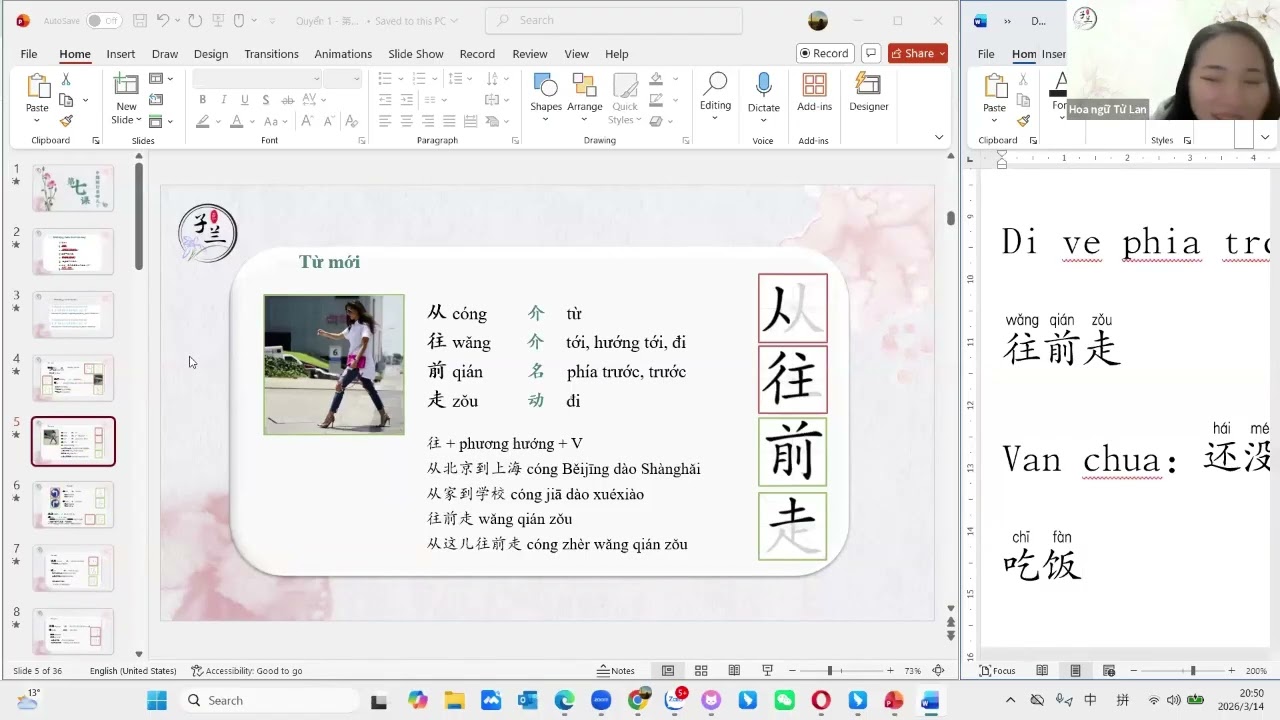1280x720 pixels.
Task: Toggle Bold formatting
Action: (x=202, y=100)
